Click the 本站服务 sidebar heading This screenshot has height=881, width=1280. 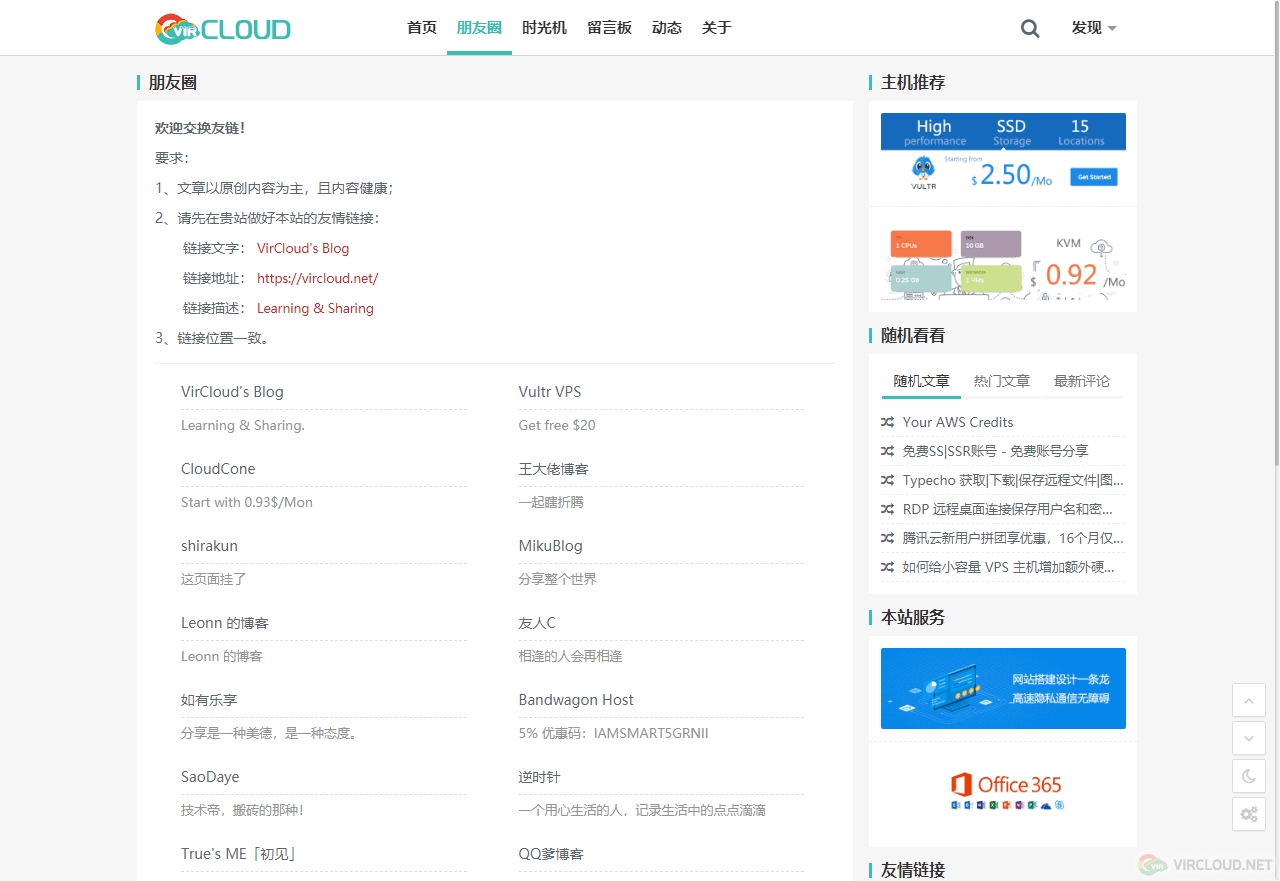click(x=913, y=617)
